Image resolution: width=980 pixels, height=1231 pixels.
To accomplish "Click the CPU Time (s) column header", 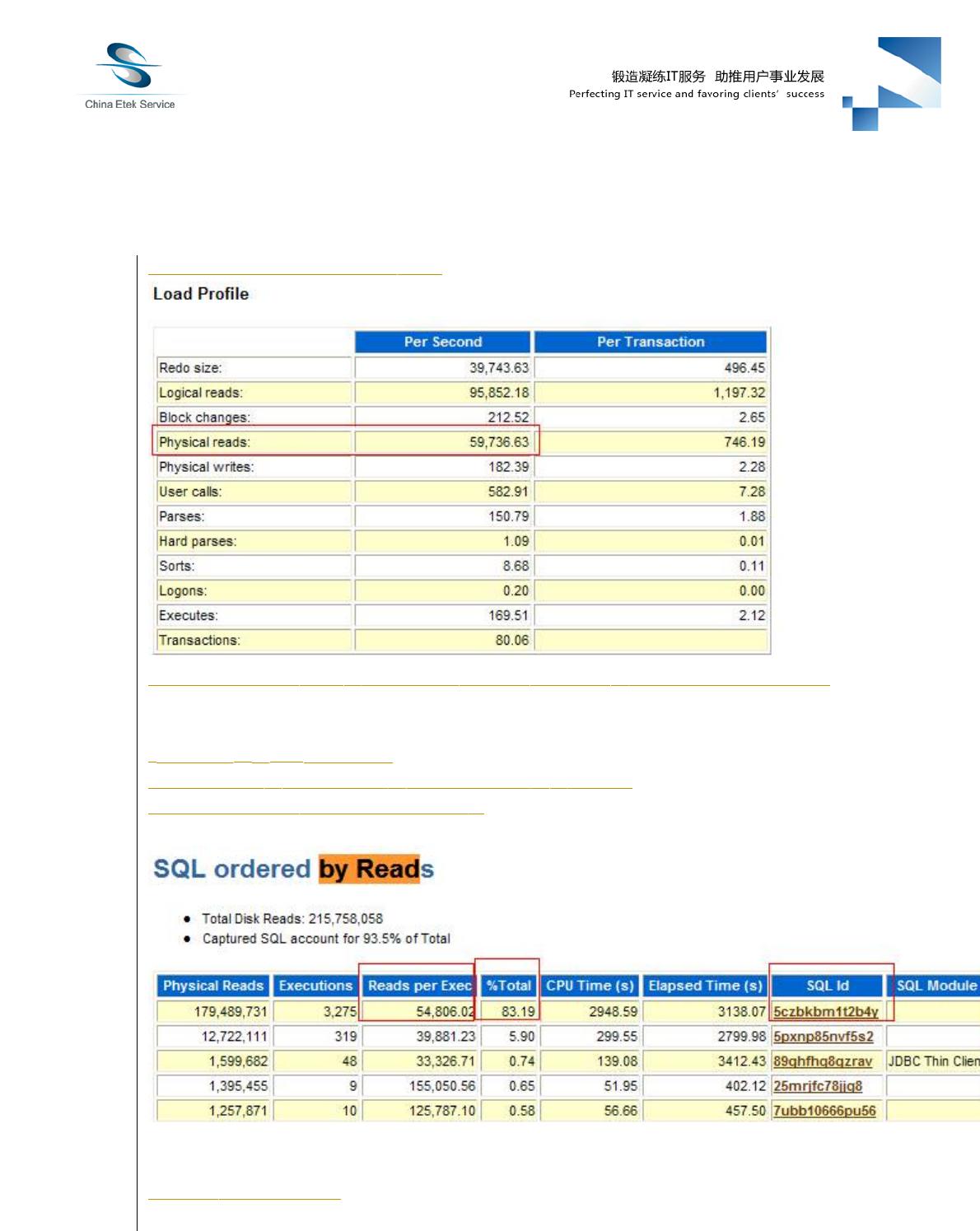I will point(590,986).
